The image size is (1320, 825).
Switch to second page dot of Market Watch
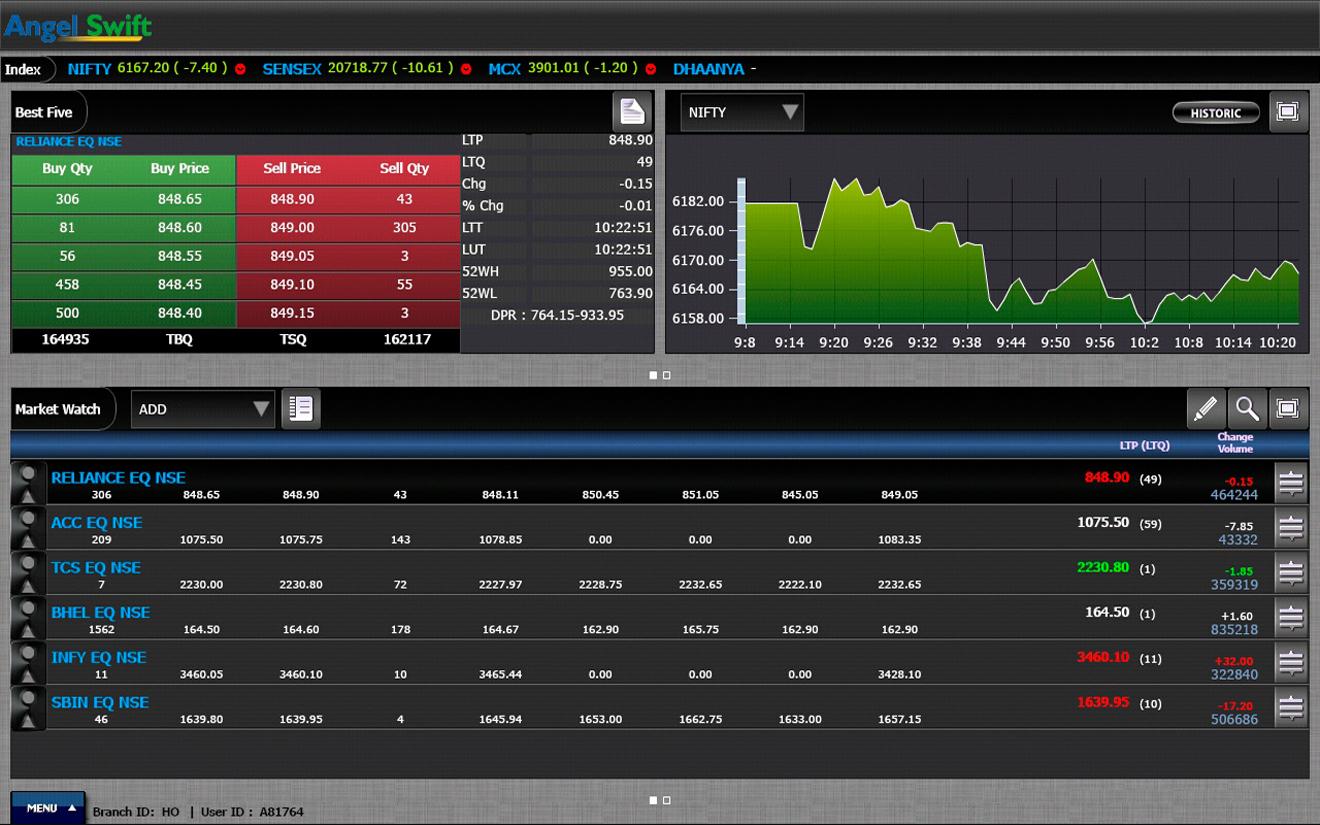[667, 800]
